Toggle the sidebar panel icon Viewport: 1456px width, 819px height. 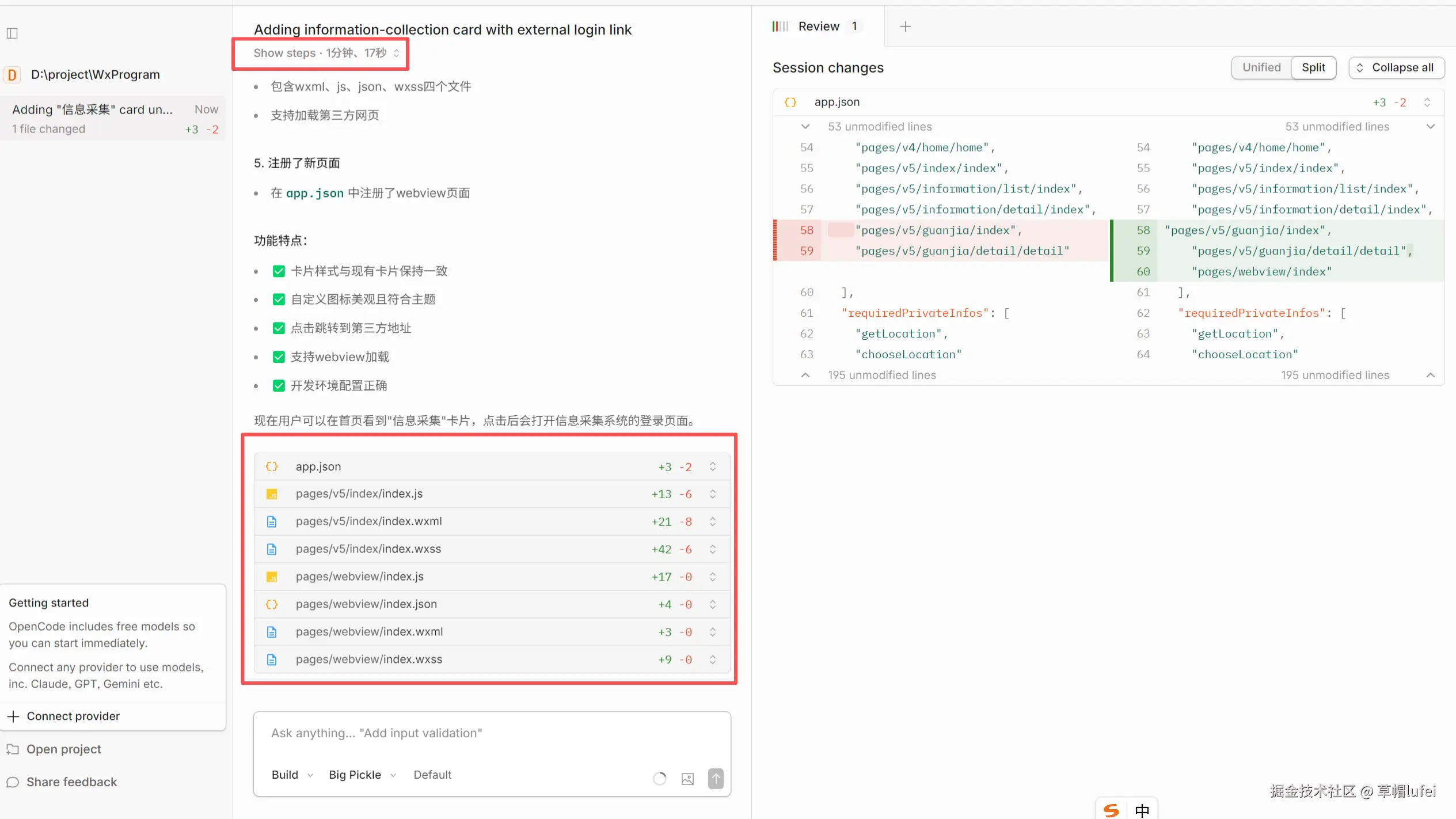coord(12,33)
